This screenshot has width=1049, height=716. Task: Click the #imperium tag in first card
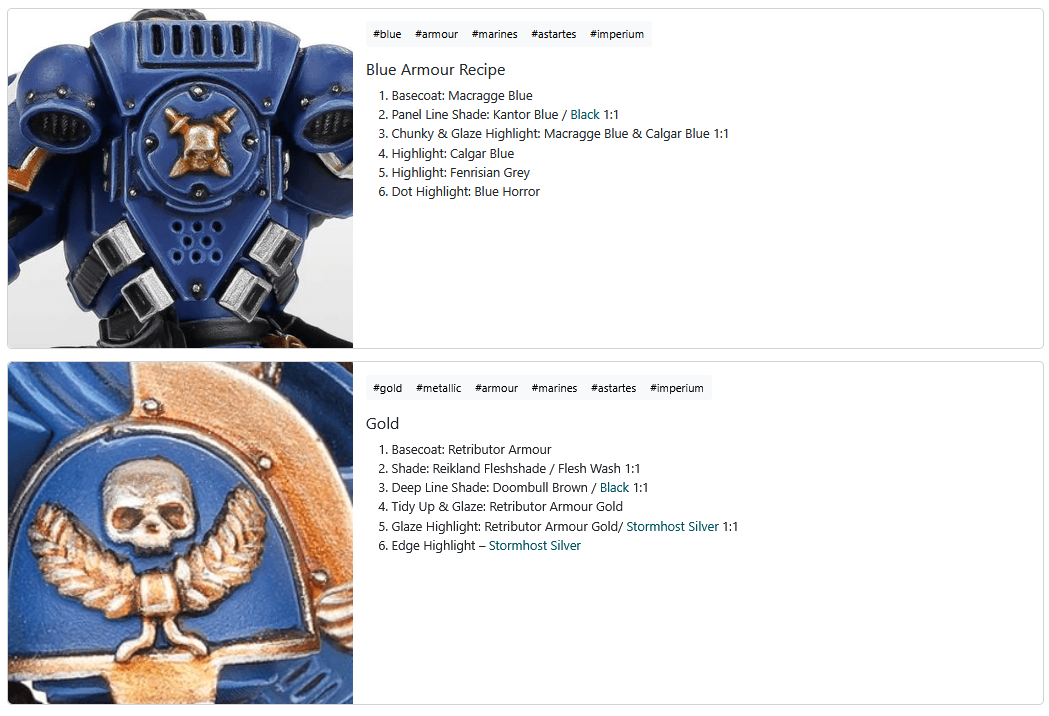(x=617, y=34)
